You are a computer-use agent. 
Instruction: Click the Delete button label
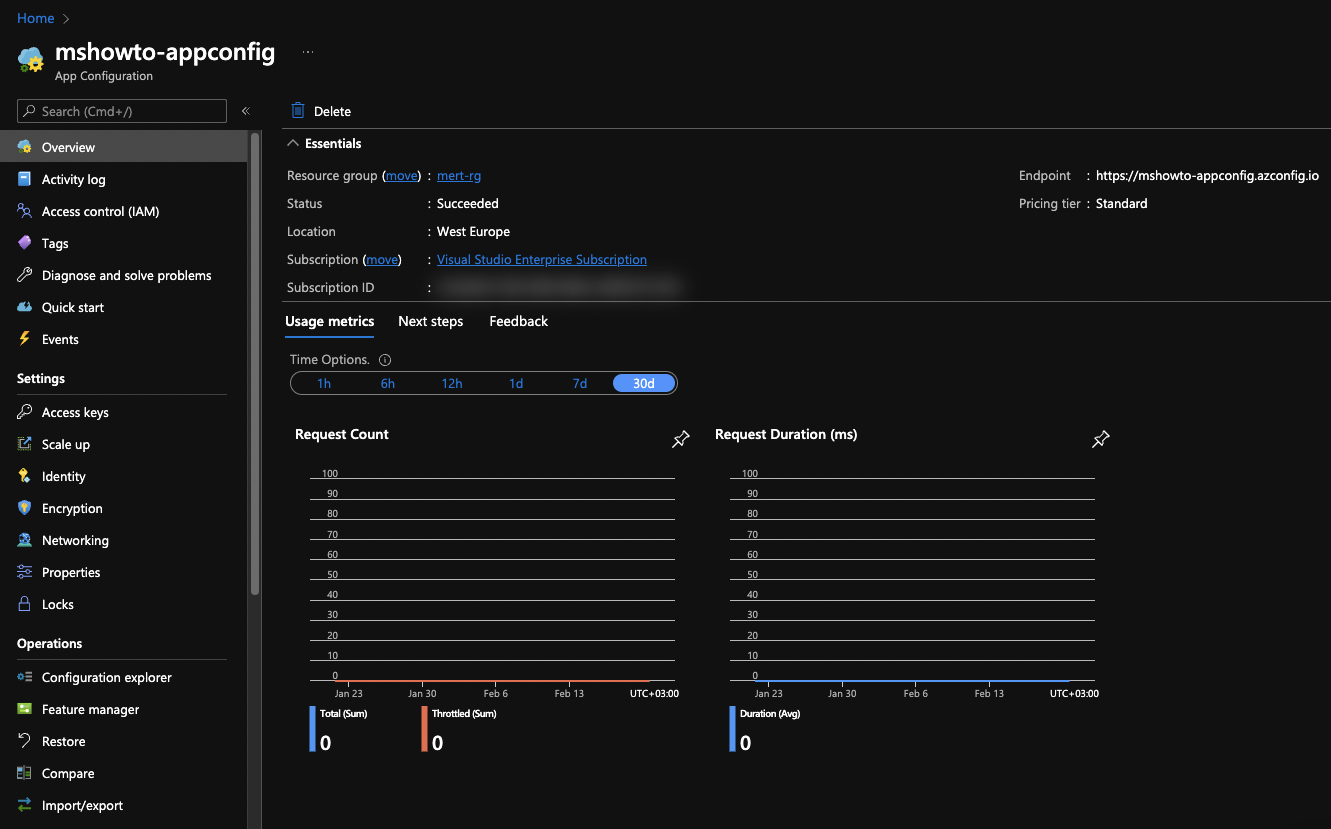[332, 111]
